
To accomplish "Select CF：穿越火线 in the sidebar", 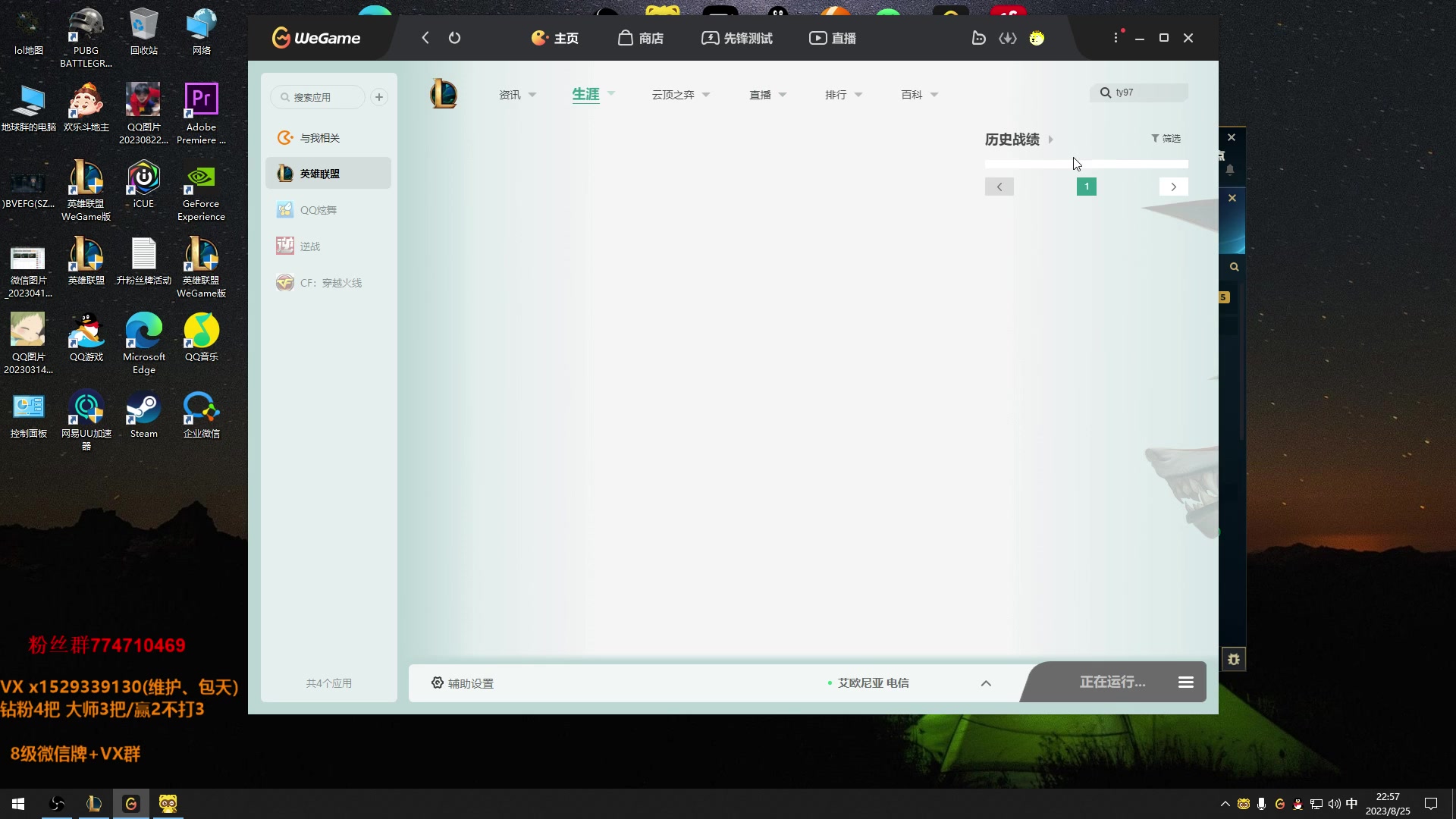I will click(x=328, y=283).
